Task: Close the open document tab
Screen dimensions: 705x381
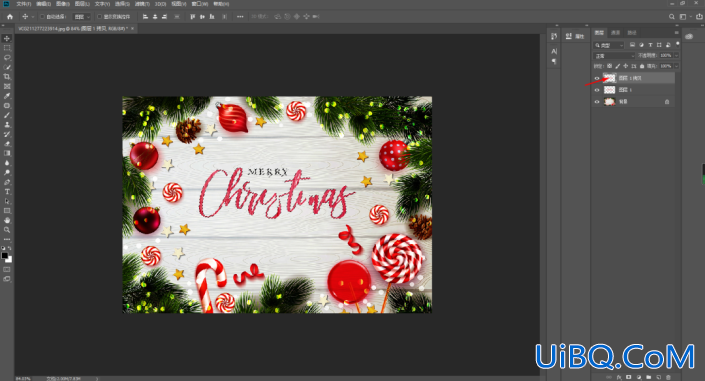Action: (132, 28)
